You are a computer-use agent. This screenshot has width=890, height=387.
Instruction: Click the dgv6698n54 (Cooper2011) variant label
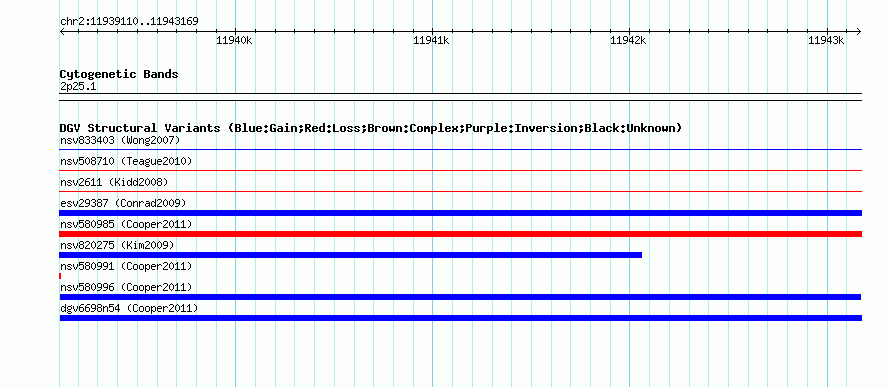(x=129, y=308)
